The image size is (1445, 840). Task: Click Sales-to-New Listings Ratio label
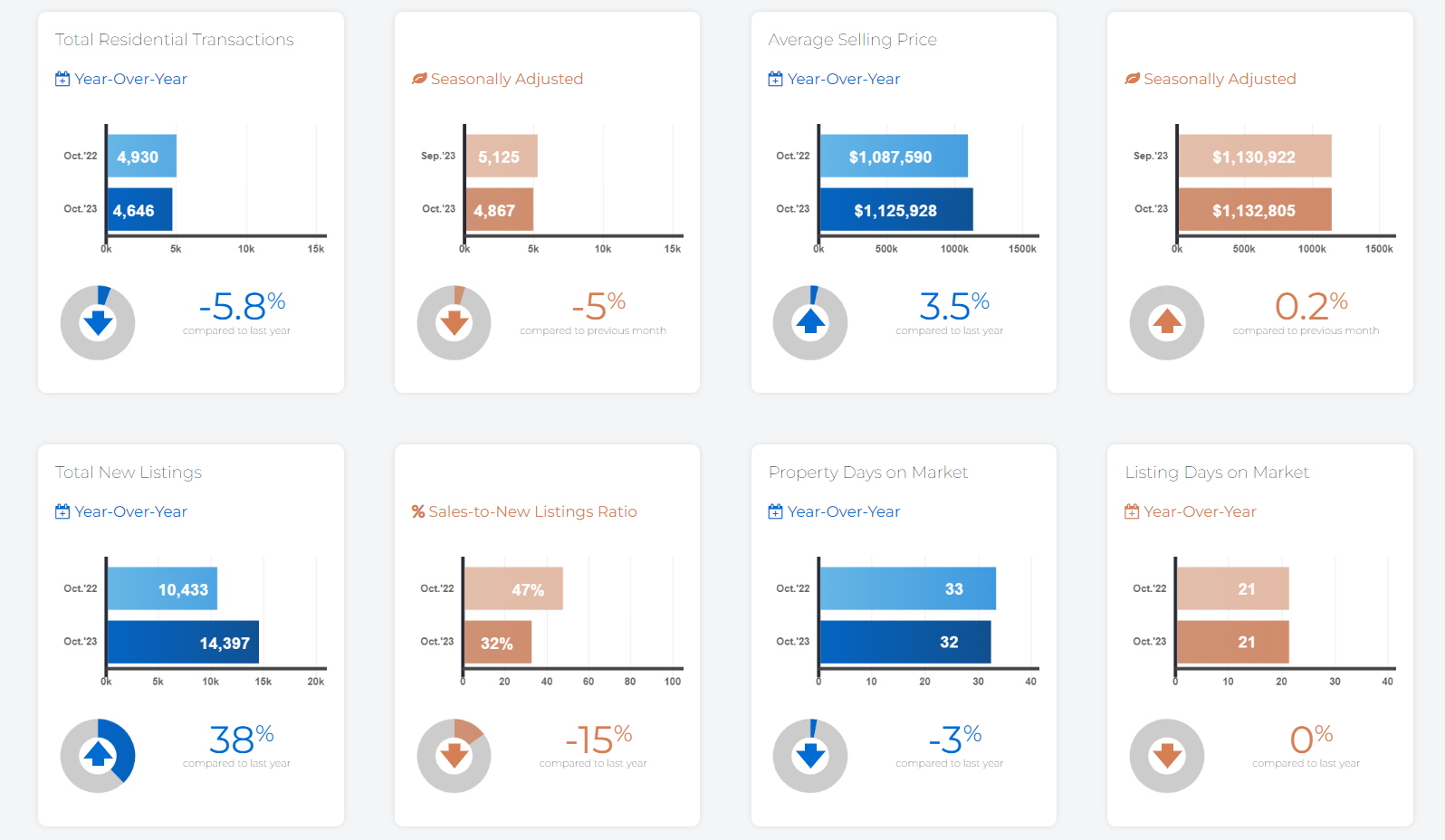(532, 511)
